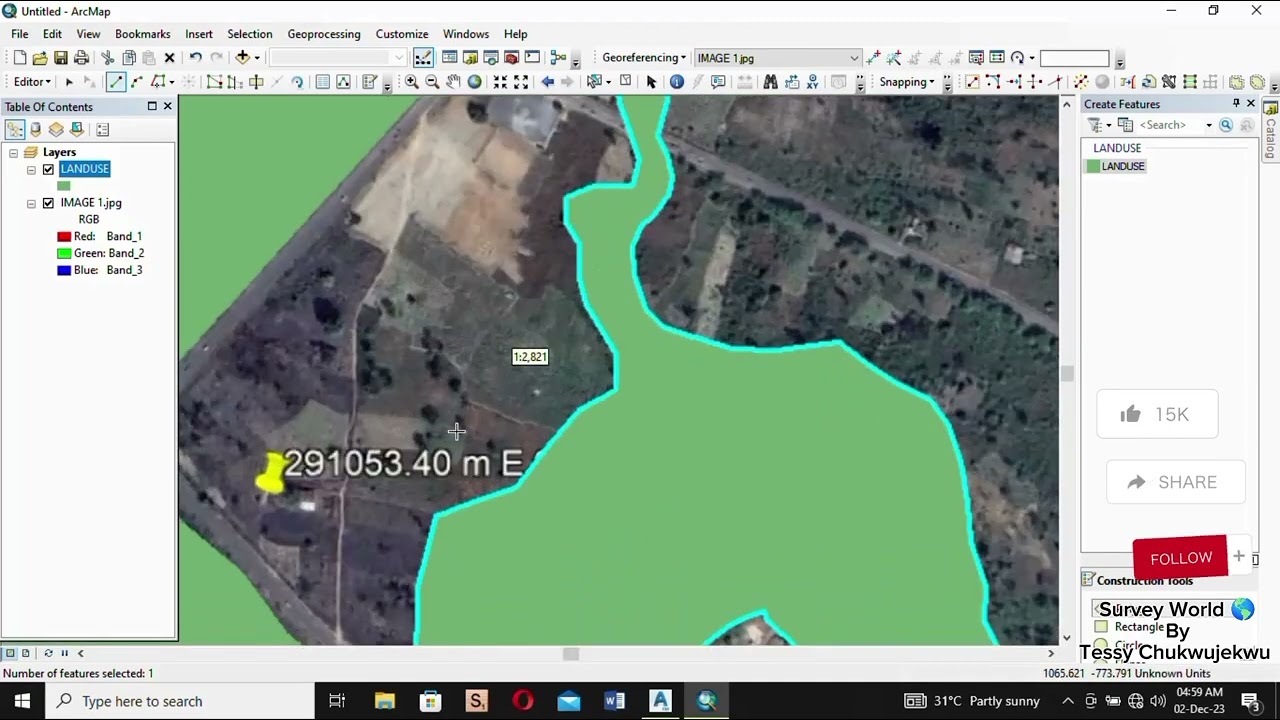Open ModelBuilder window icon

558,58
